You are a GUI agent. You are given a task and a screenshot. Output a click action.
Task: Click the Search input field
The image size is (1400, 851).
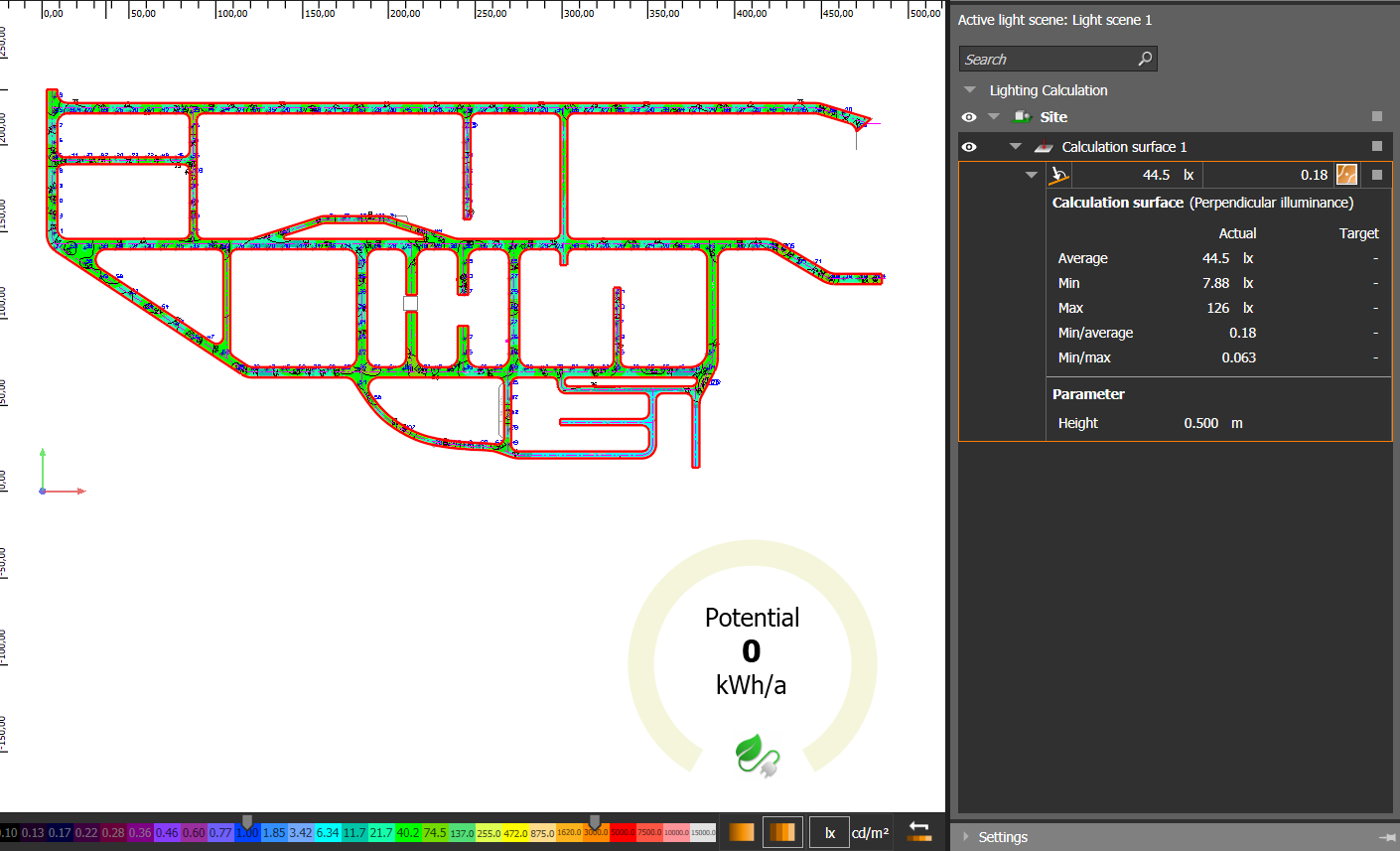(x=1048, y=59)
